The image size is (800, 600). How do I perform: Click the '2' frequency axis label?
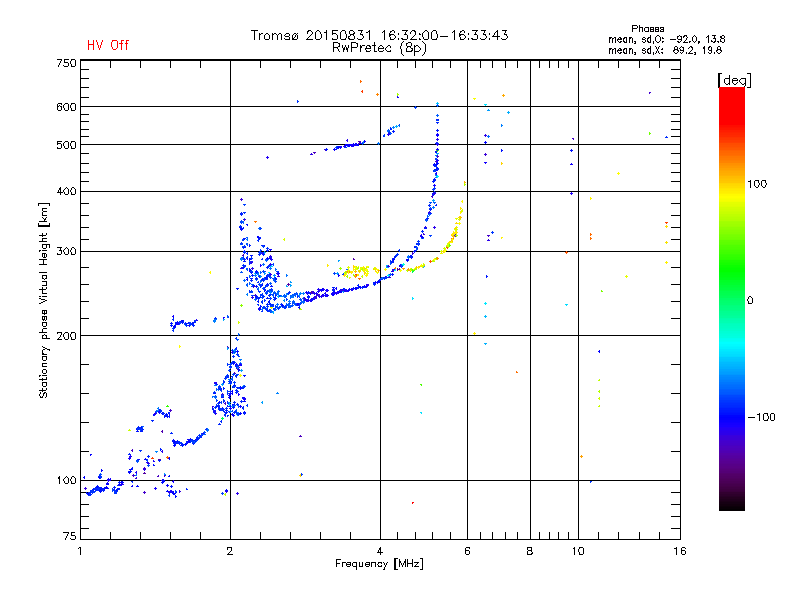pyautogui.click(x=230, y=551)
